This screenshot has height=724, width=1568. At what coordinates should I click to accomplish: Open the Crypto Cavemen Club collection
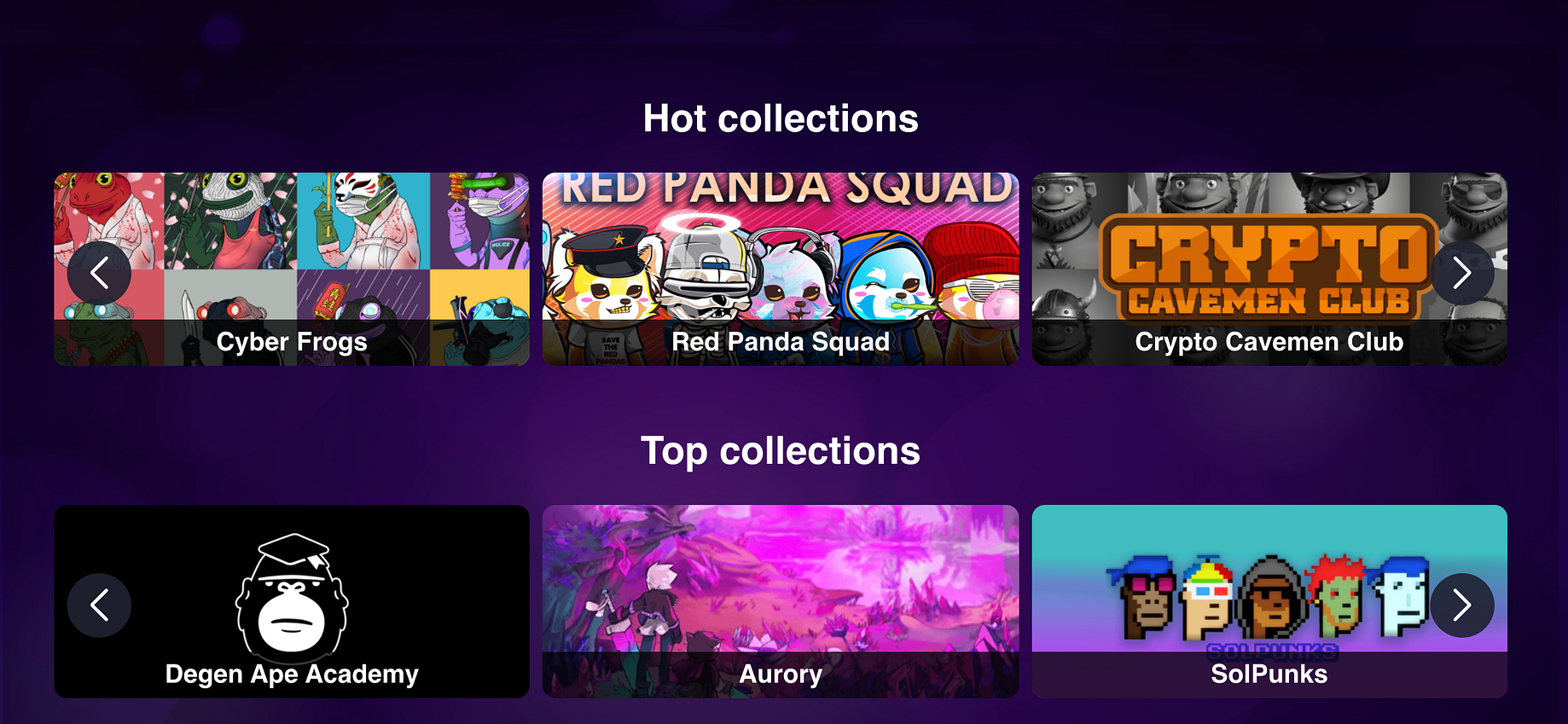click(1269, 269)
